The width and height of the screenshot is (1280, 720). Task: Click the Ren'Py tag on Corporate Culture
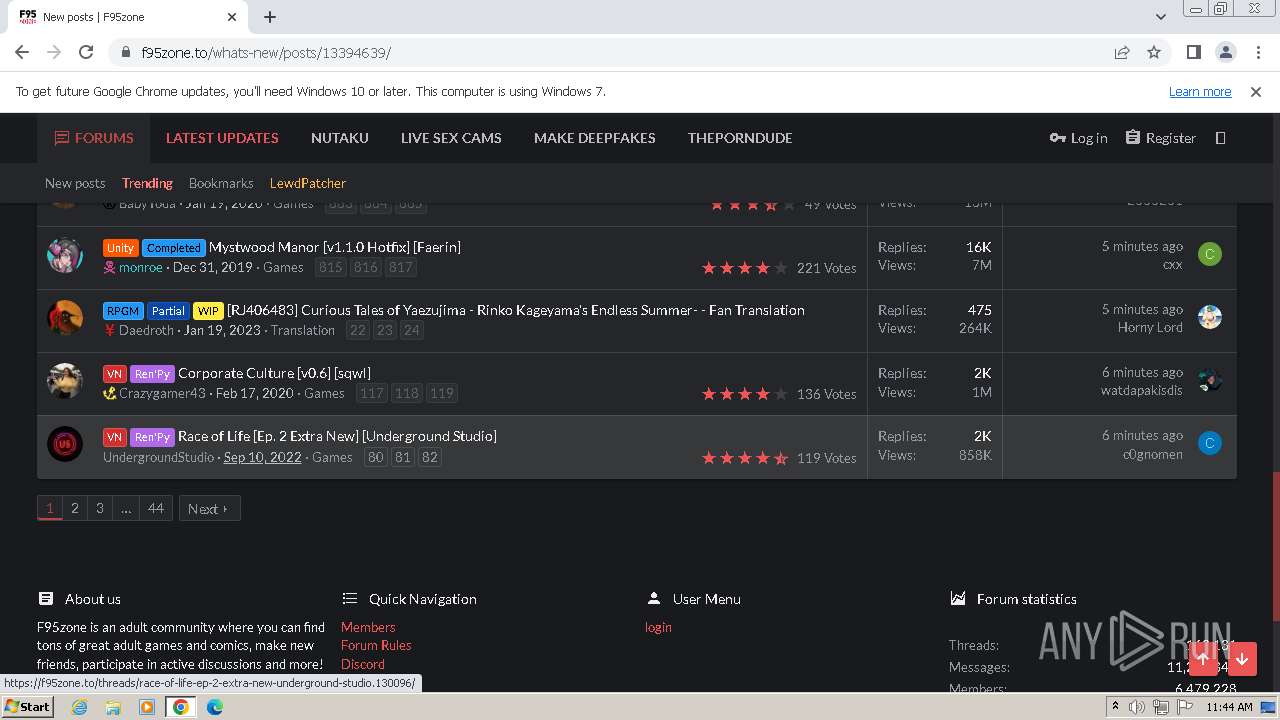152,374
